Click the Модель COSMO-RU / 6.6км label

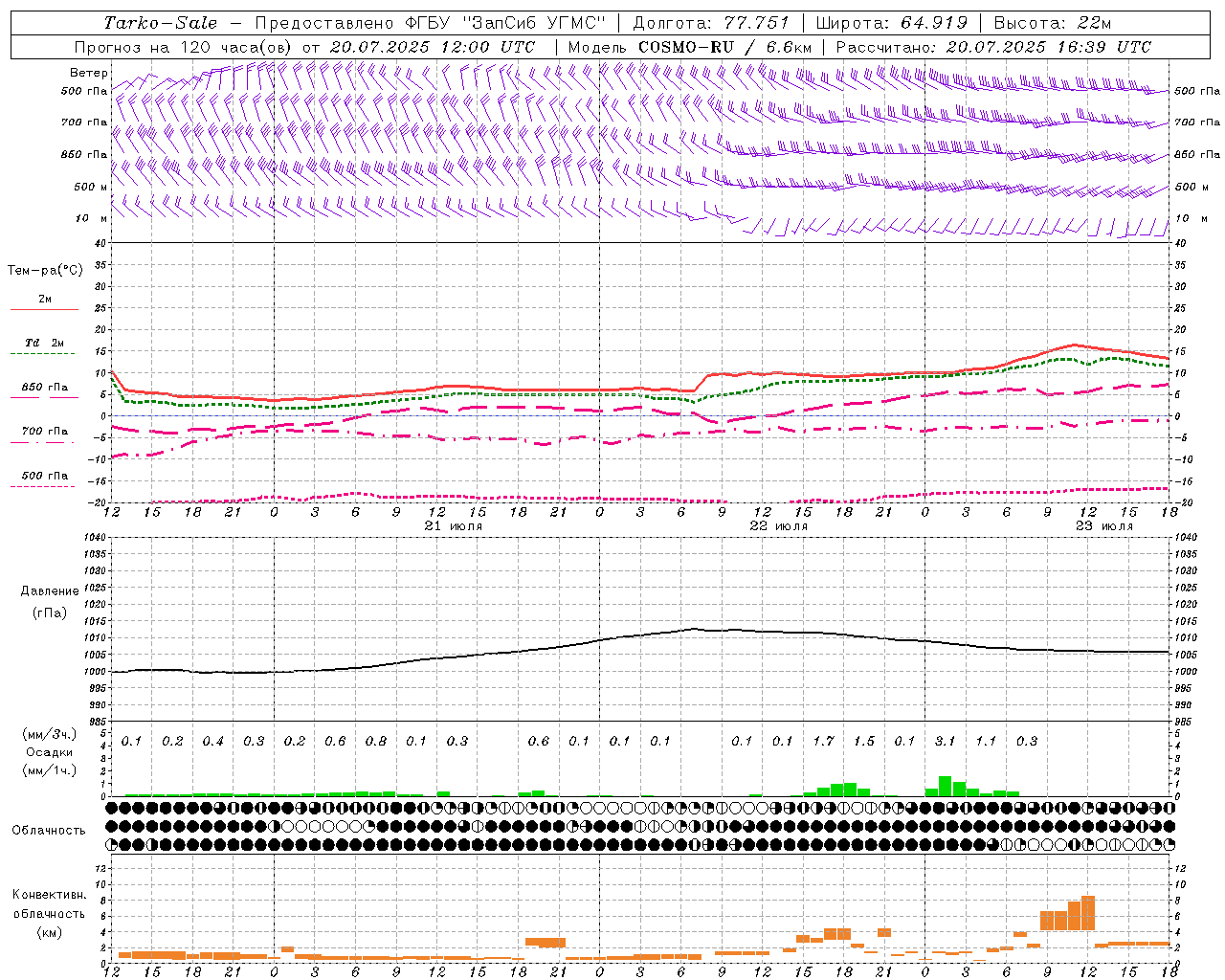click(689, 47)
